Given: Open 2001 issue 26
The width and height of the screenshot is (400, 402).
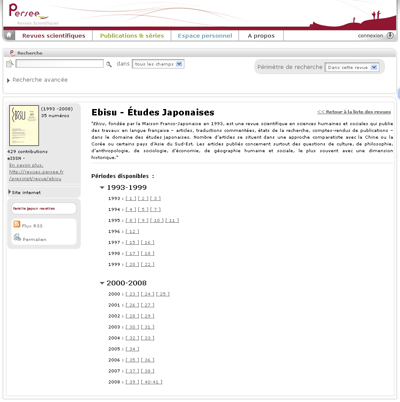Looking at the screenshot, I should point(132,305).
